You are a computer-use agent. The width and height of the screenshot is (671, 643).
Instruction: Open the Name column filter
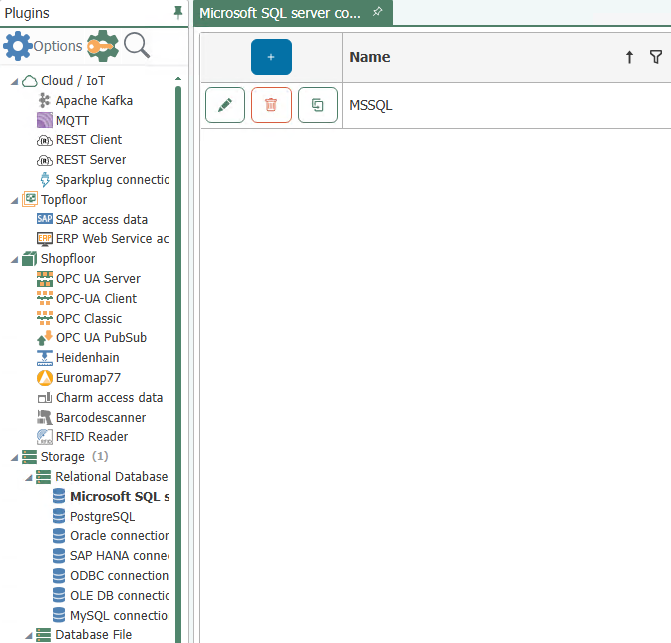pos(656,57)
